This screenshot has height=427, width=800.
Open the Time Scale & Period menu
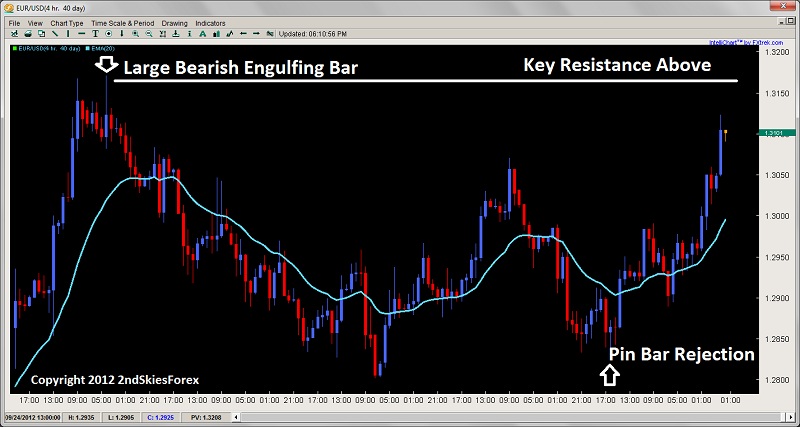(122, 23)
